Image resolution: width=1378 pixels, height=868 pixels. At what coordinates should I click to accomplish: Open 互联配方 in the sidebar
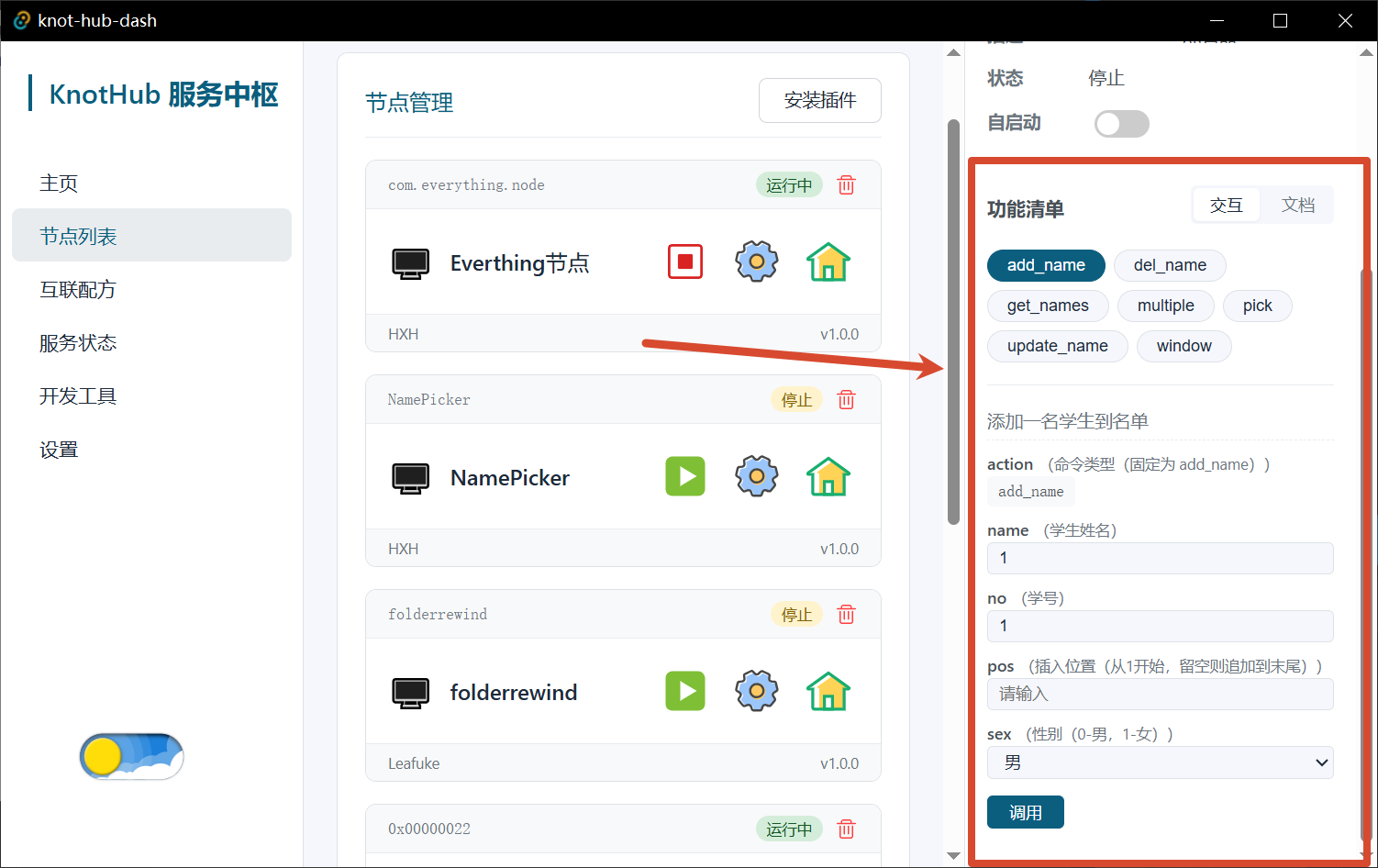151,290
